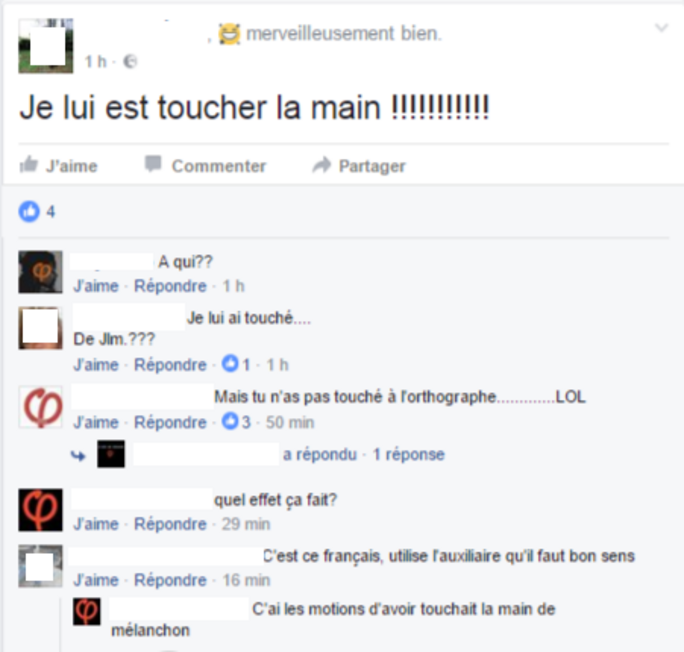Click the Commenter button label
684x652 pixels.
click(x=219, y=166)
